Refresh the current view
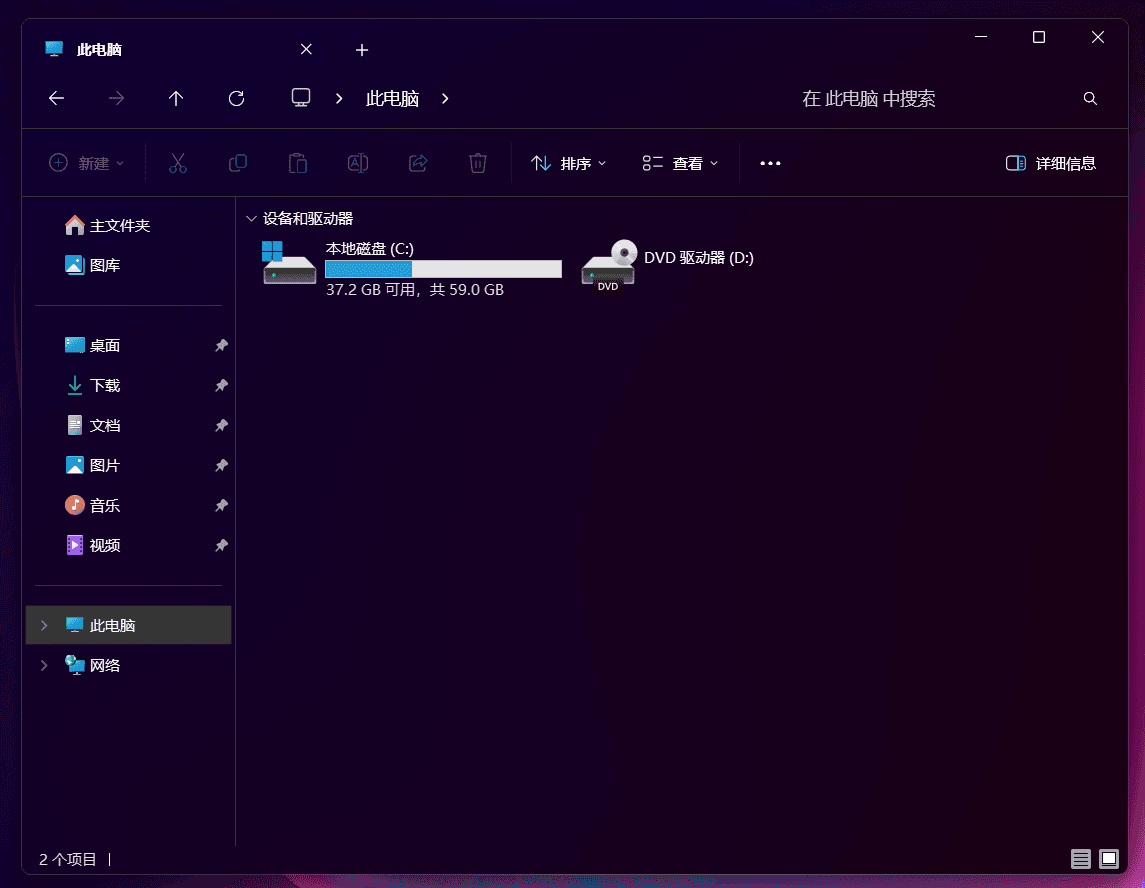The width and height of the screenshot is (1145, 888). (236, 99)
